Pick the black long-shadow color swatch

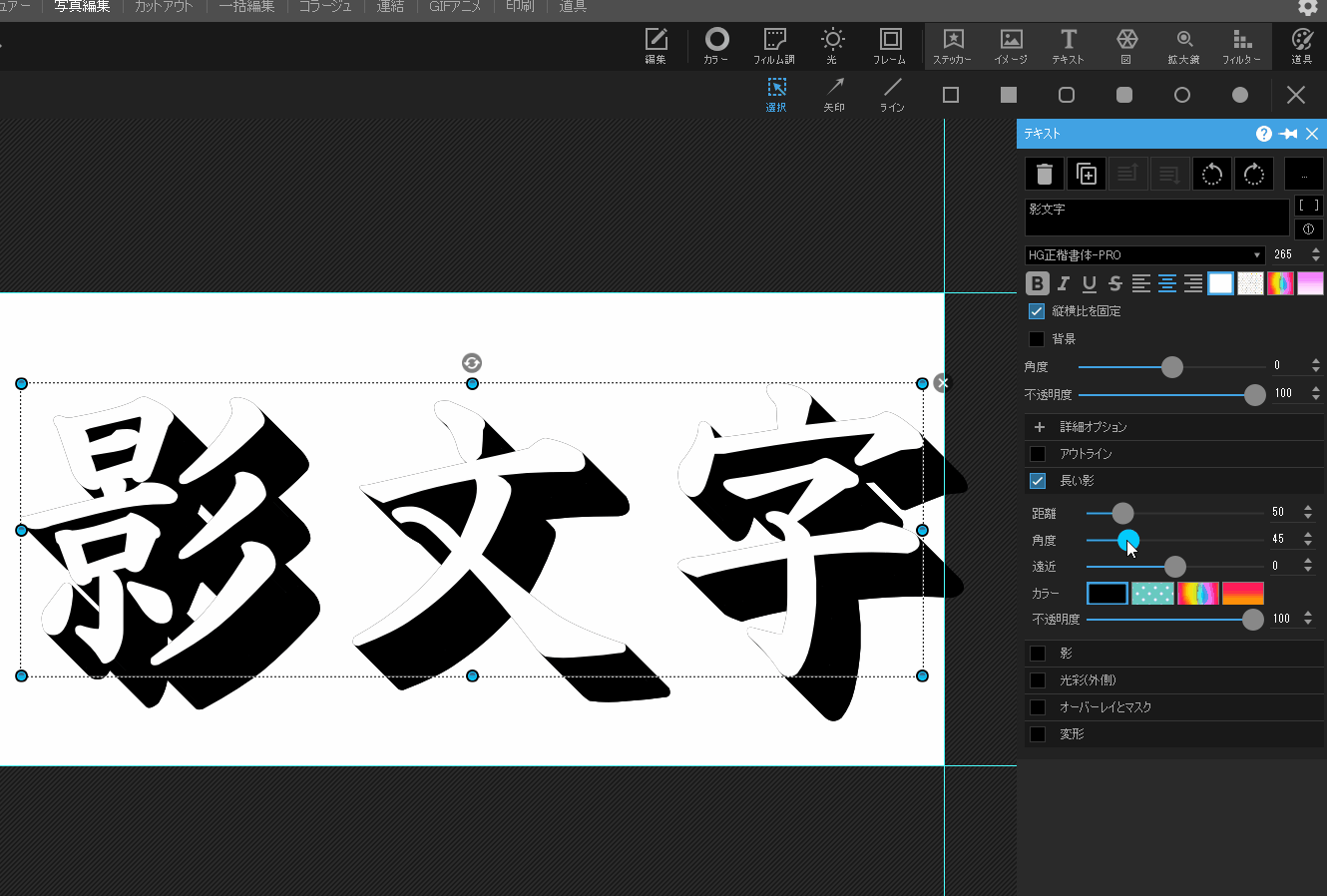tap(1106, 594)
